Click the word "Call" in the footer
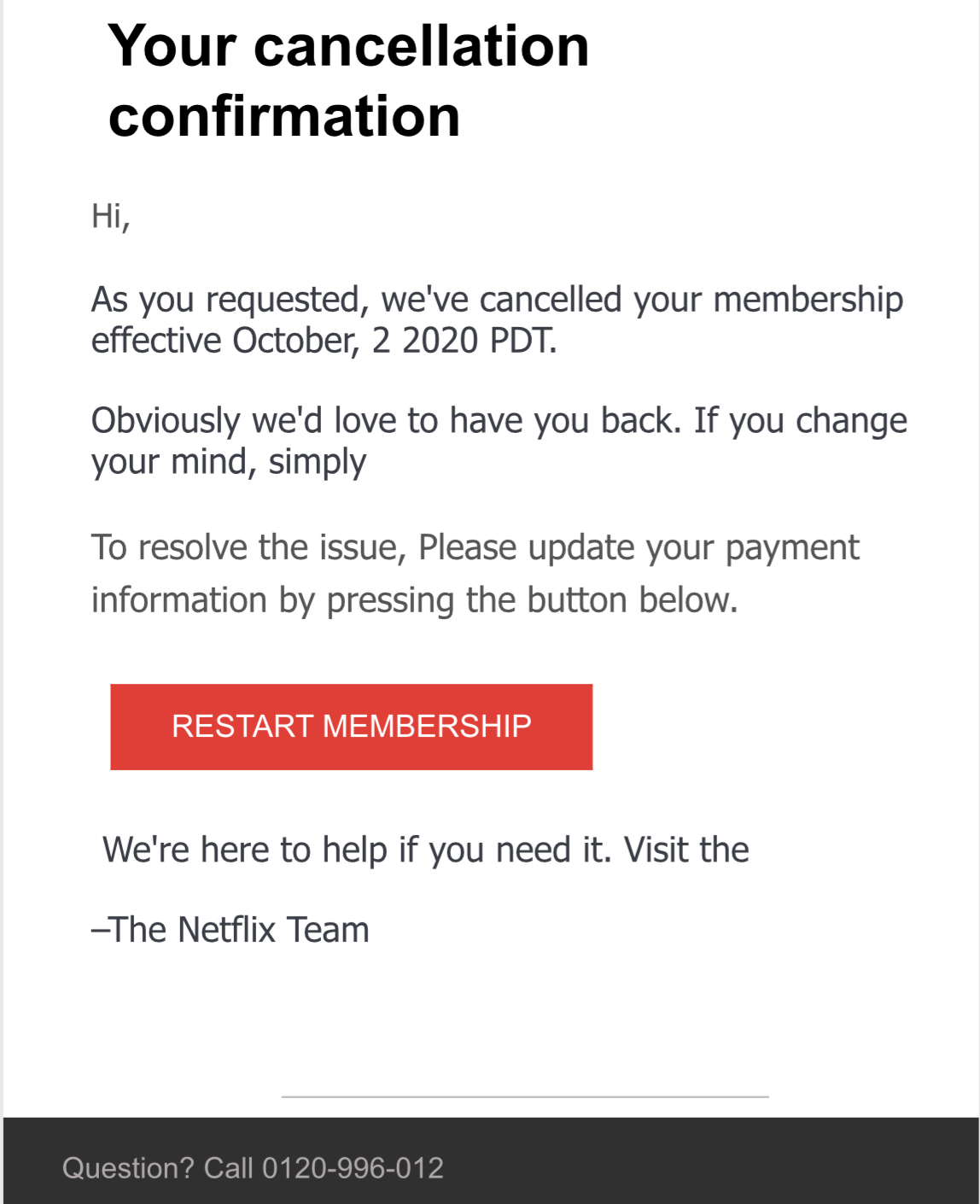 click(228, 1168)
